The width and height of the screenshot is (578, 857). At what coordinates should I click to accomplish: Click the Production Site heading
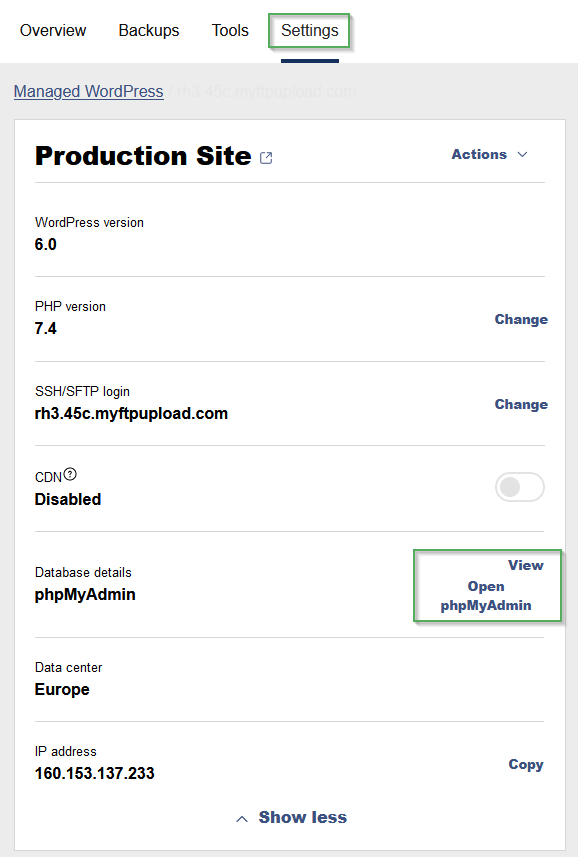pyautogui.click(x=143, y=156)
